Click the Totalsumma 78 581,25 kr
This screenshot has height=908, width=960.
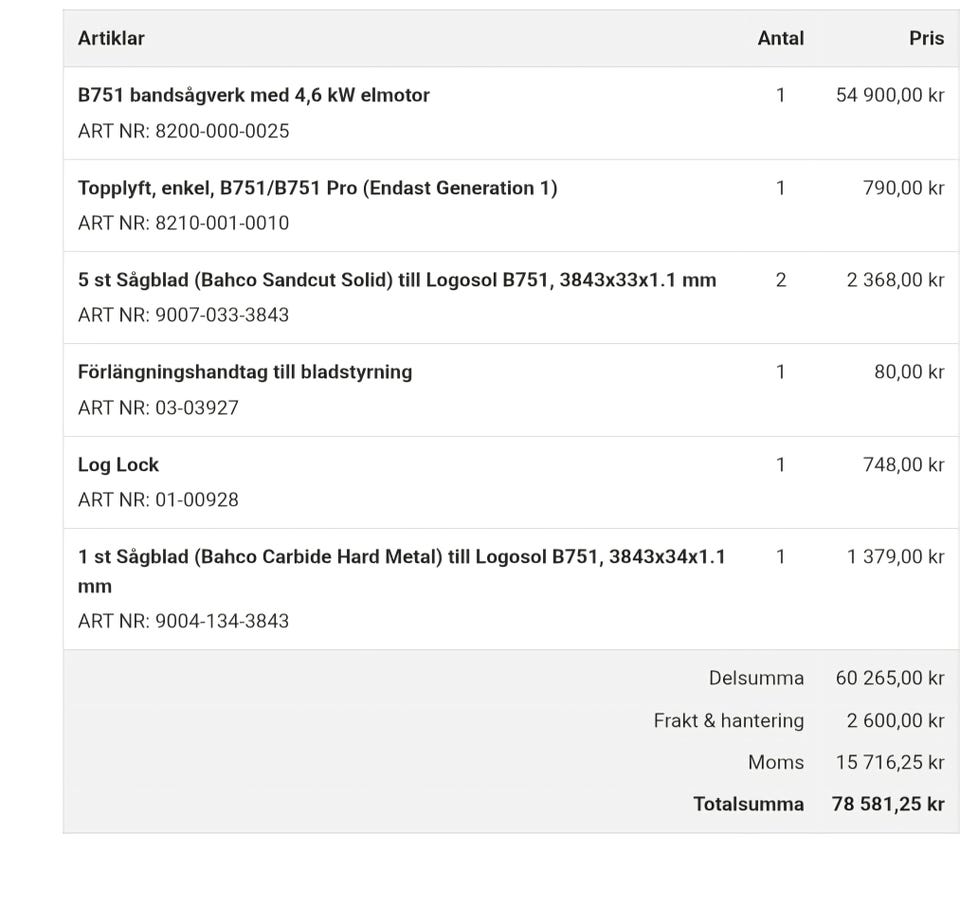pyautogui.click(x=888, y=804)
